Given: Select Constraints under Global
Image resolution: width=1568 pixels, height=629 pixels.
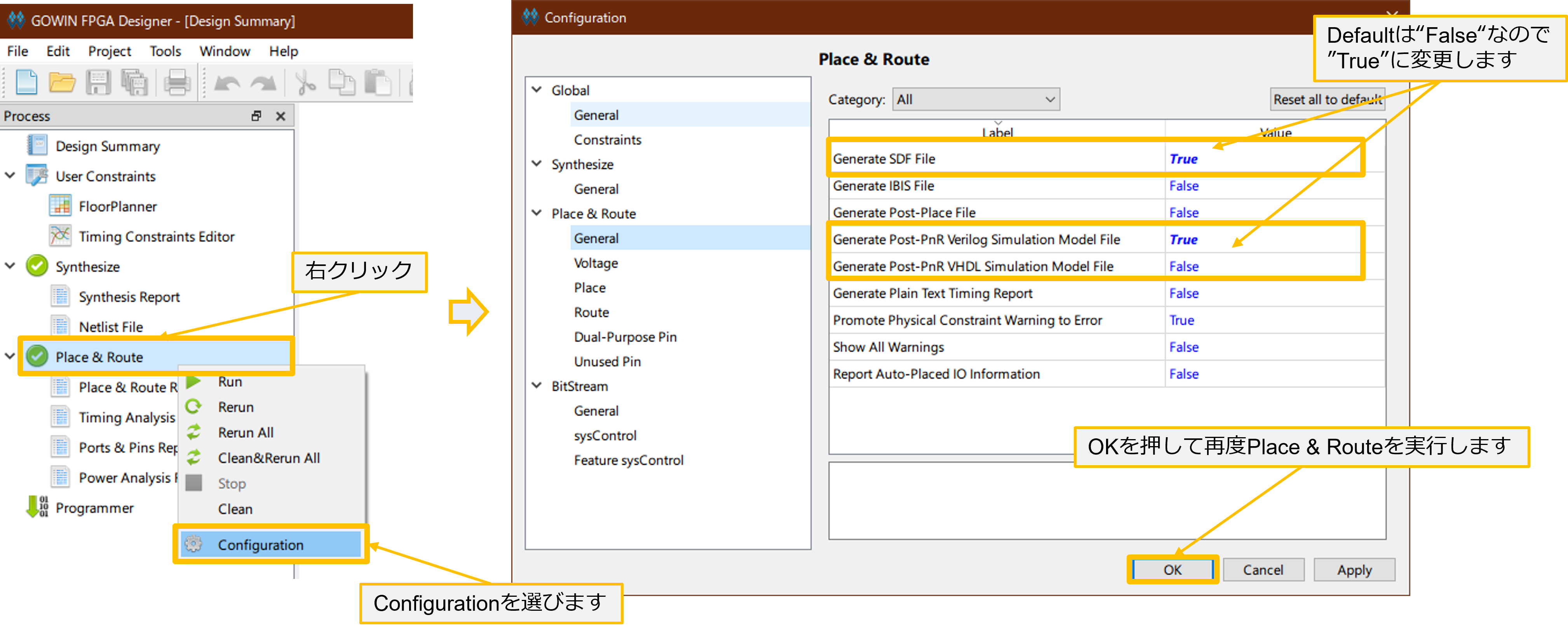Looking at the screenshot, I should click(x=608, y=139).
